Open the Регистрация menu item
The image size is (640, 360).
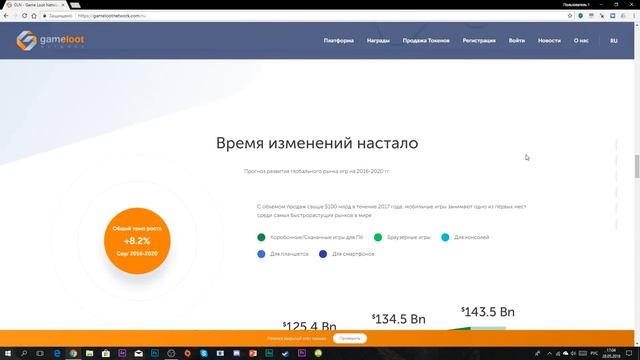click(479, 40)
